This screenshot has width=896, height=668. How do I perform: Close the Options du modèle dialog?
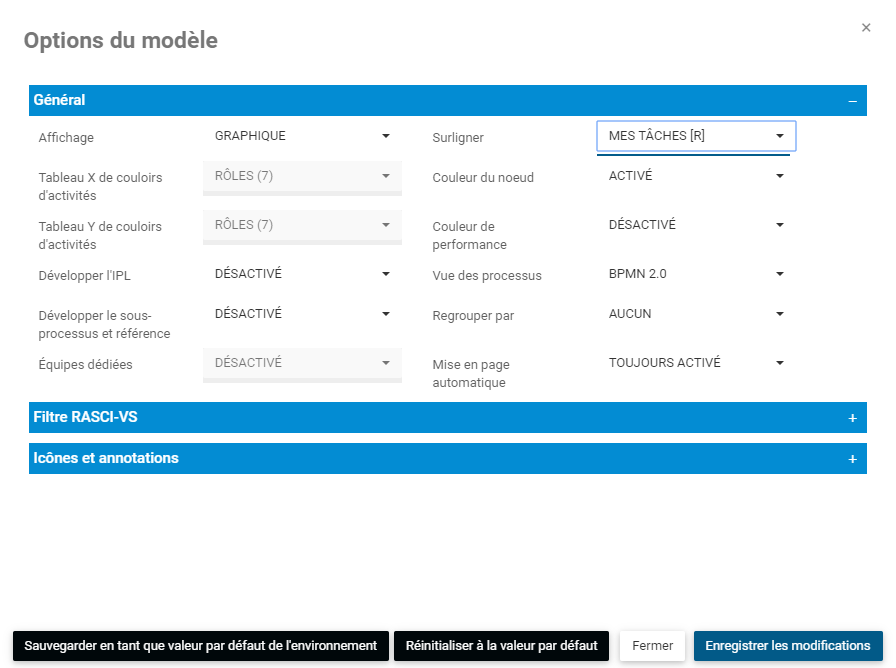point(866,28)
